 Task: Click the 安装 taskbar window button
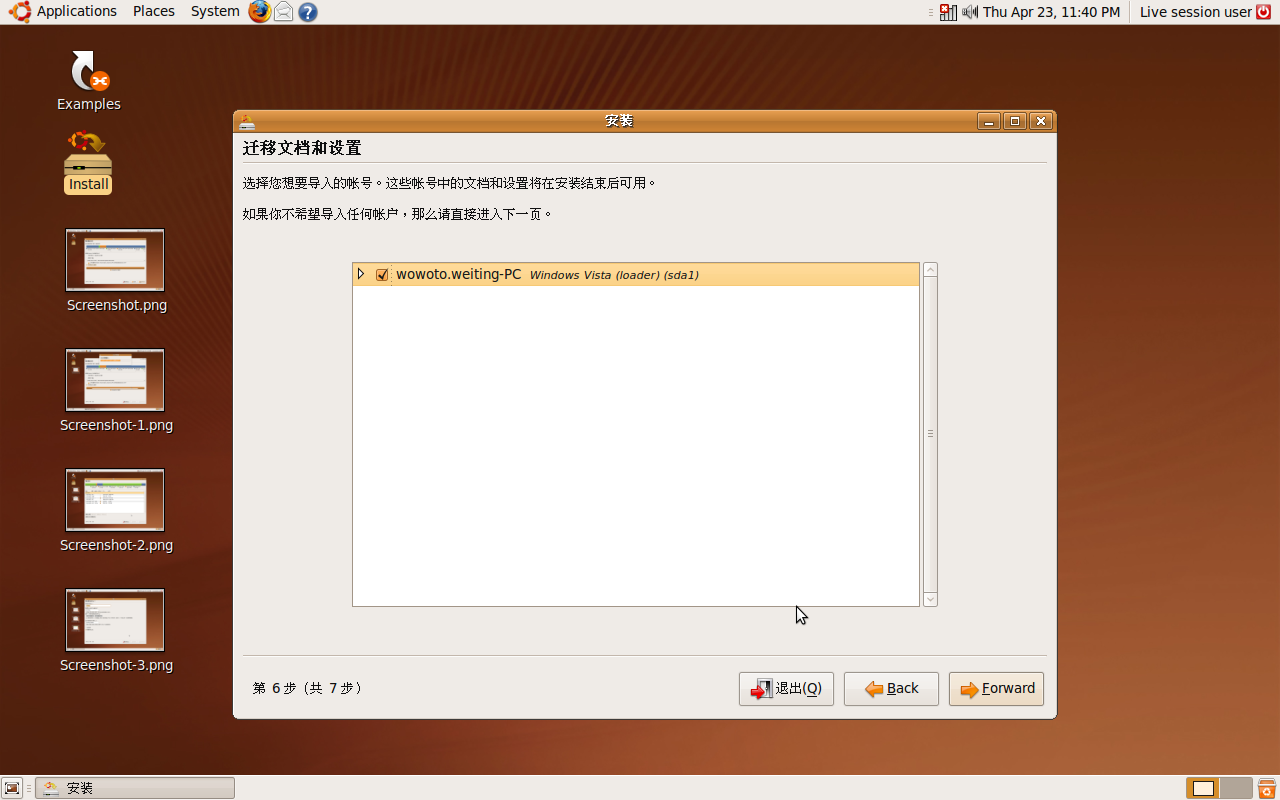pos(135,788)
